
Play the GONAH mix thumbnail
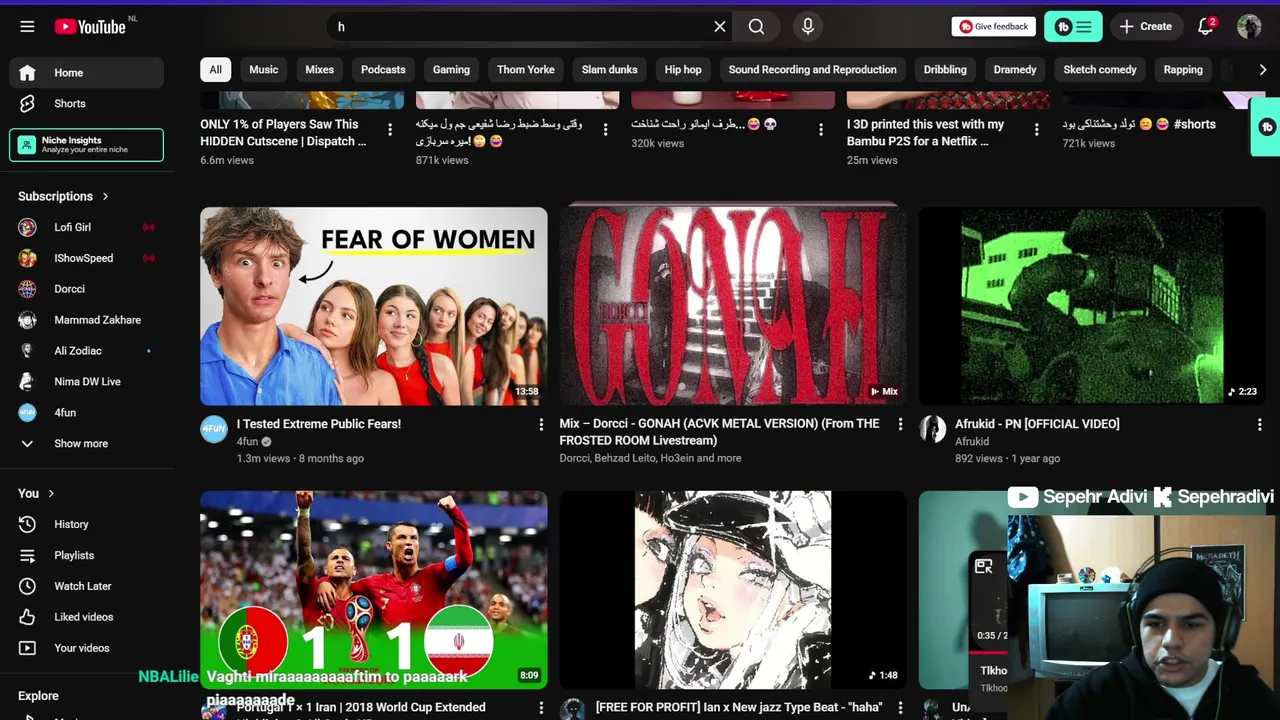(733, 306)
